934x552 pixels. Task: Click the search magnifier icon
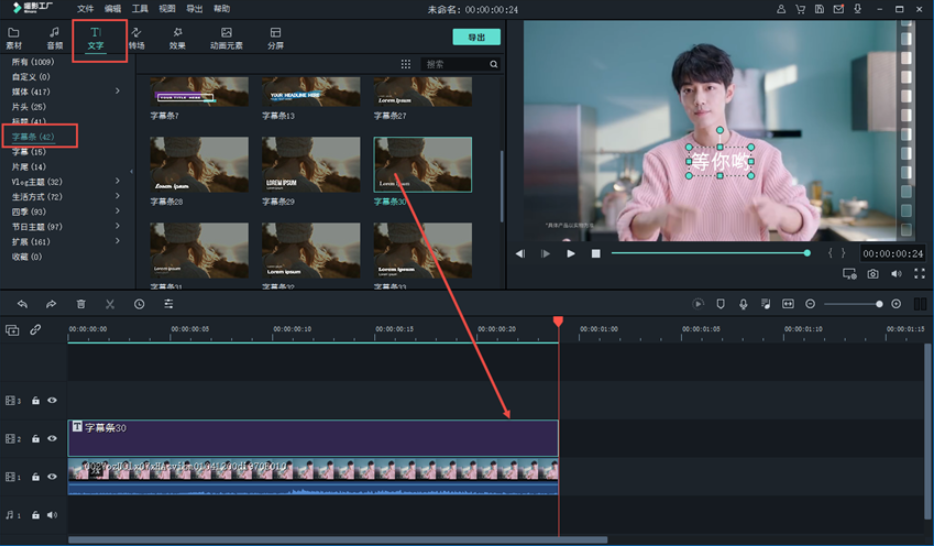click(494, 64)
